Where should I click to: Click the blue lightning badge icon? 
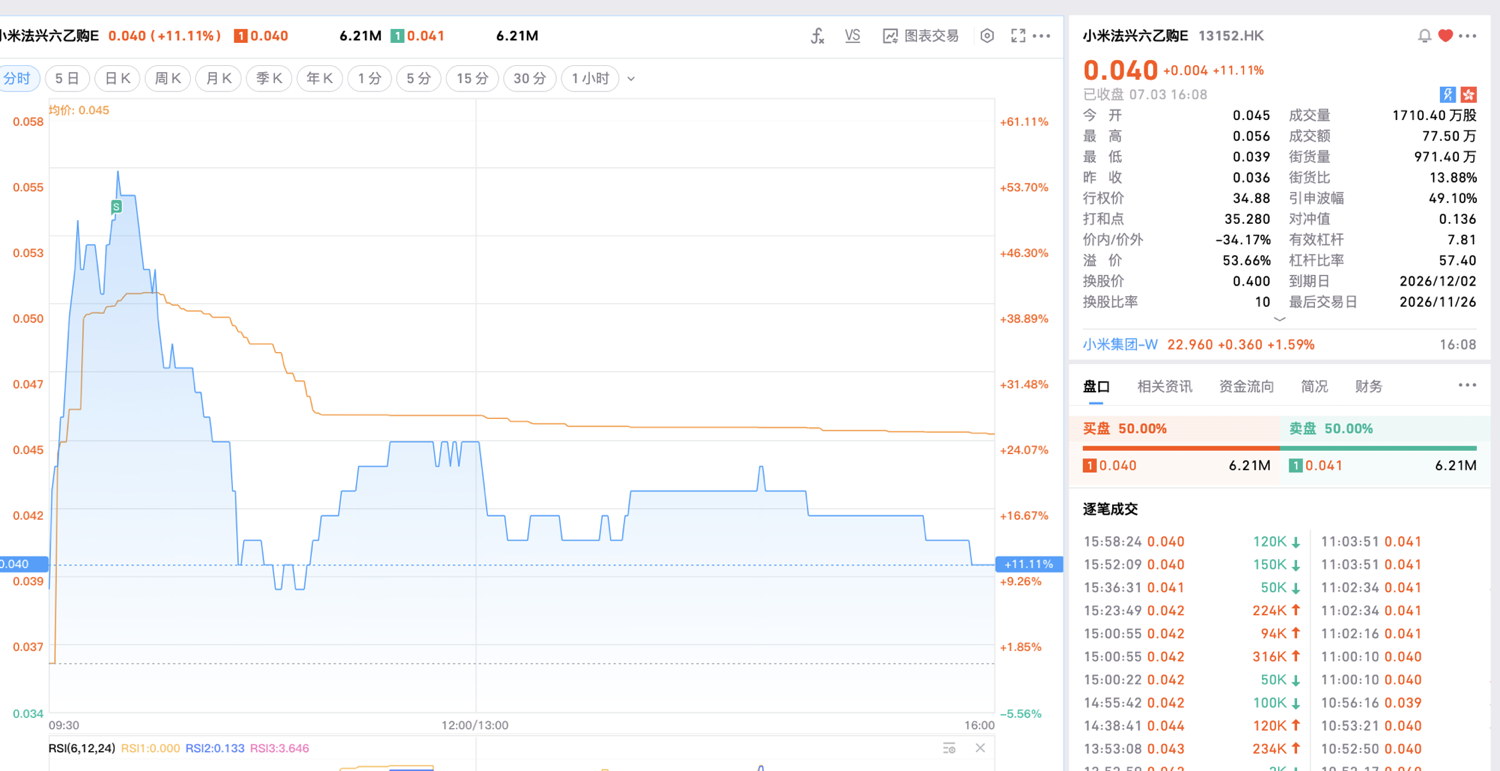[1447, 94]
